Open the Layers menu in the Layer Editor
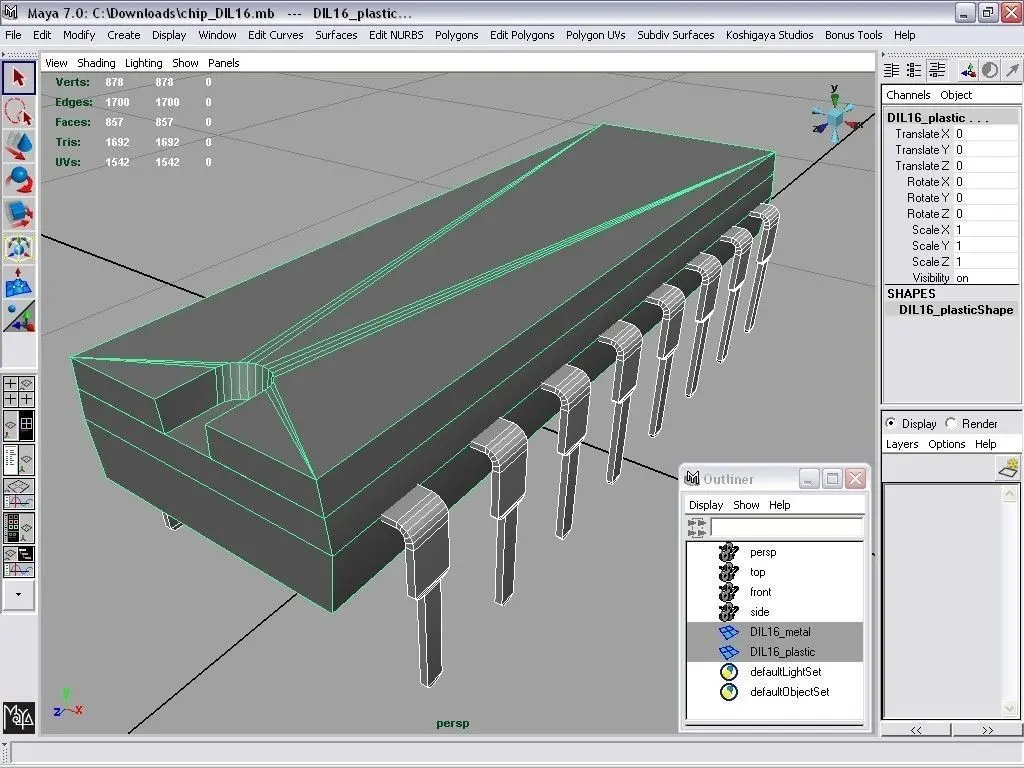1024x768 pixels. [902, 444]
